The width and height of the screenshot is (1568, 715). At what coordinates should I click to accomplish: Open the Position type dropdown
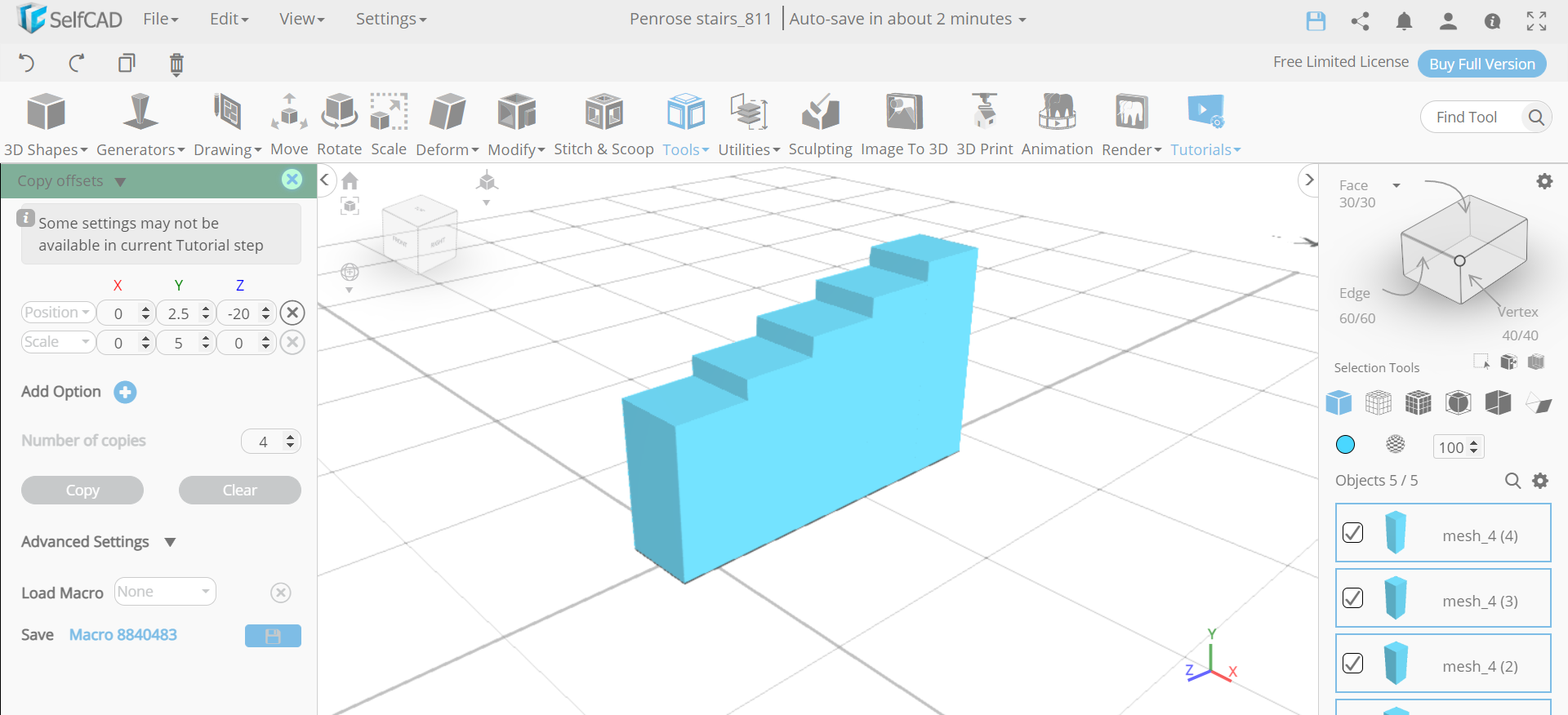(57, 313)
